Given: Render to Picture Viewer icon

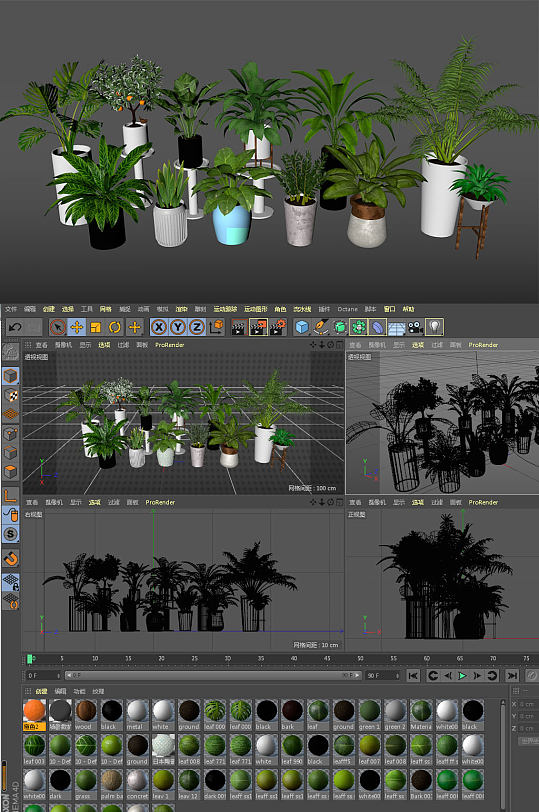Looking at the screenshot, I should point(258,327).
